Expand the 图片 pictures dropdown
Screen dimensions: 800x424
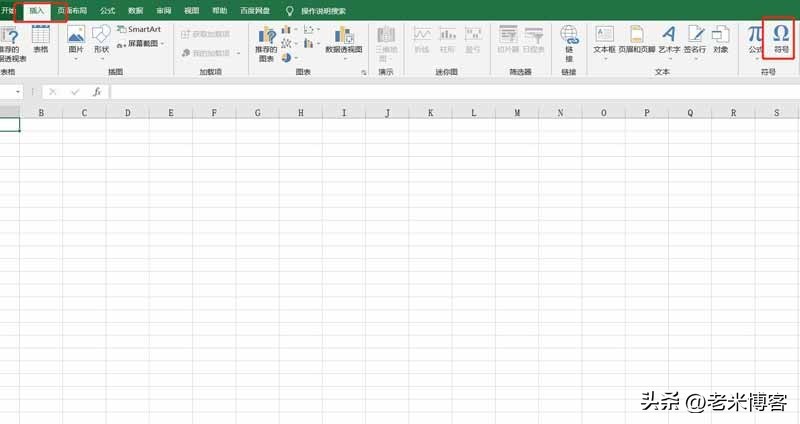pos(76,58)
